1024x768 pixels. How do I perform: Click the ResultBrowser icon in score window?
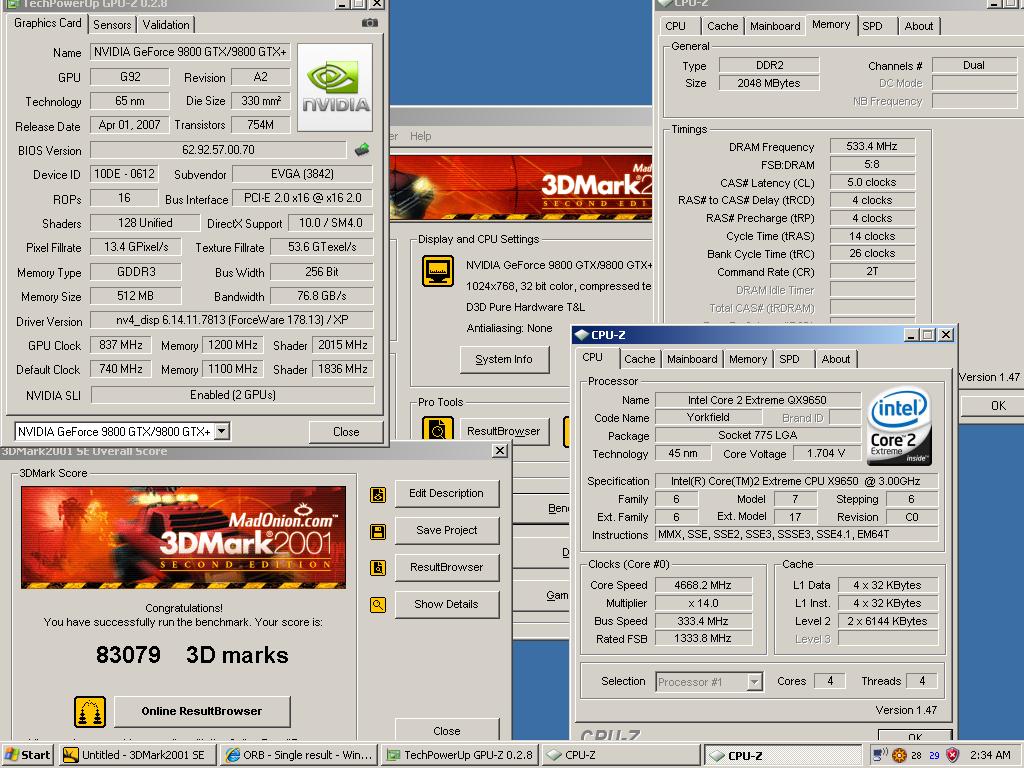point(378,568)
